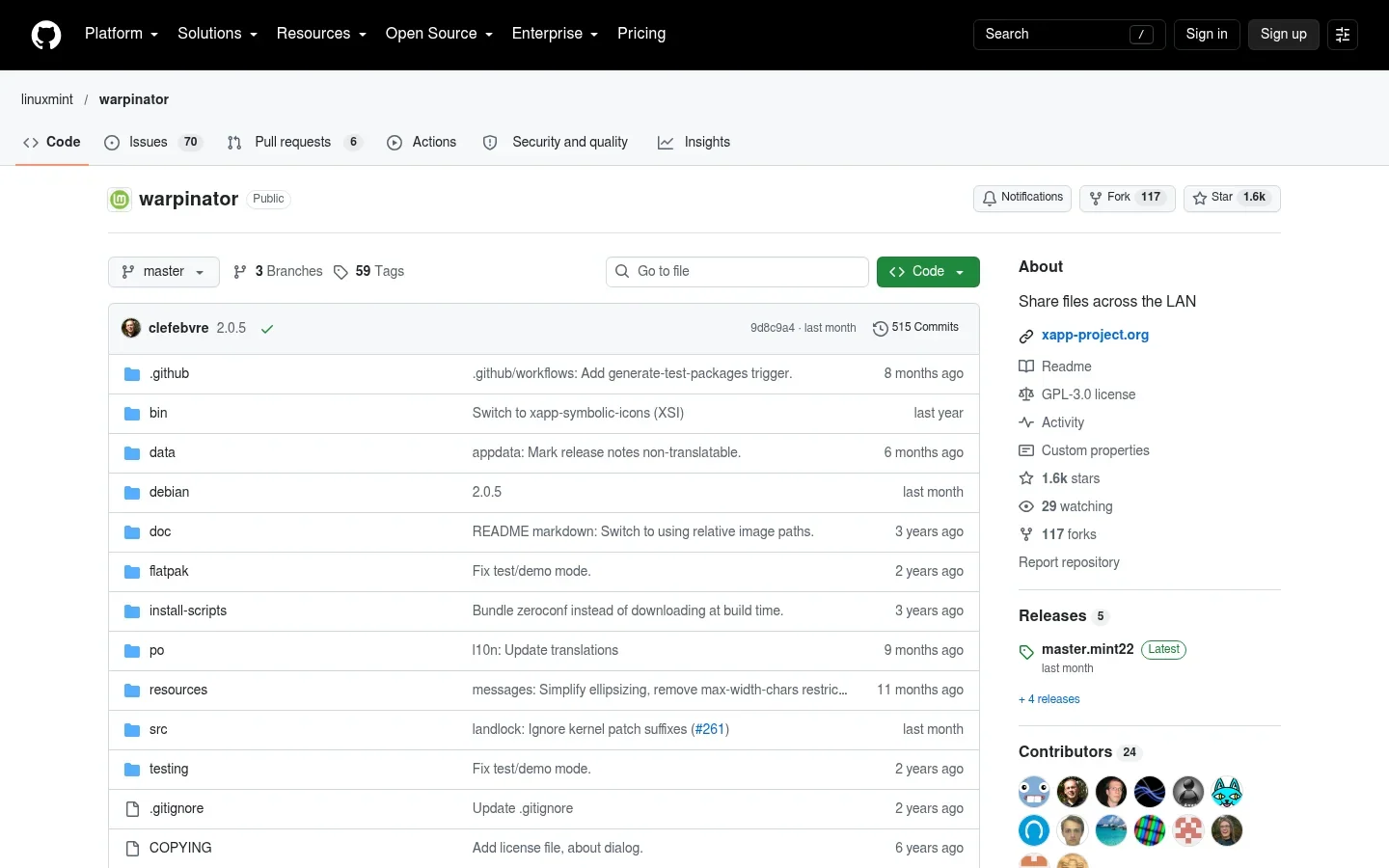Expand the Open Source menu
This screenshot has height=868, width=1389.
tap(439, 34)
